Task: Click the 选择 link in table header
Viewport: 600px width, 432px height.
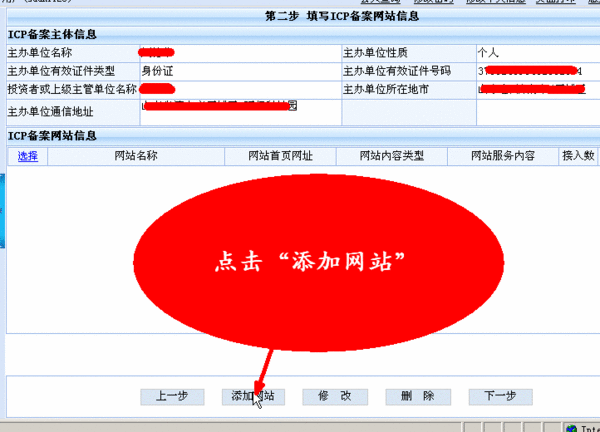Action: pos(28,156)
